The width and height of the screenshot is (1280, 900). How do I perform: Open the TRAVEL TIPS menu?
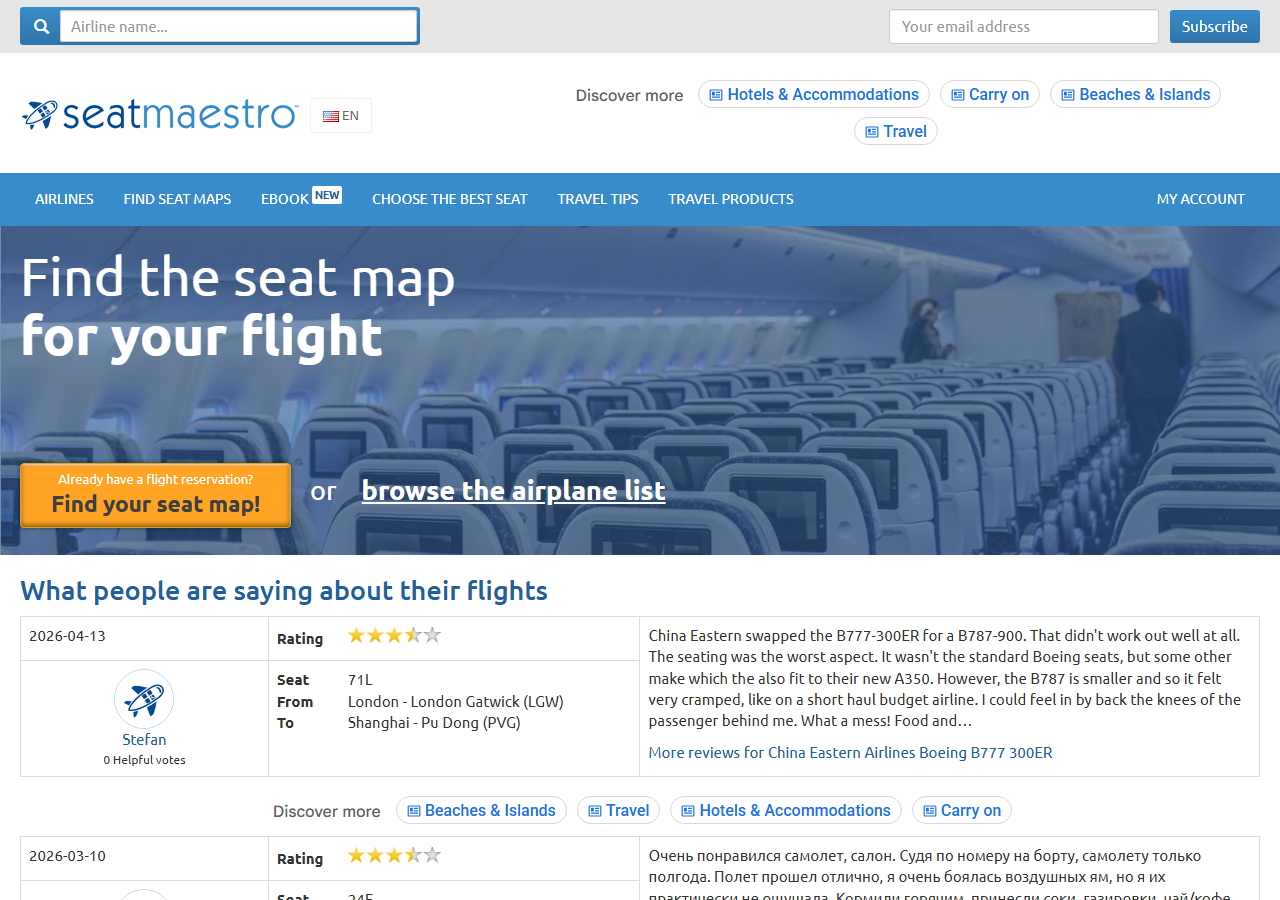pos(598,199)
